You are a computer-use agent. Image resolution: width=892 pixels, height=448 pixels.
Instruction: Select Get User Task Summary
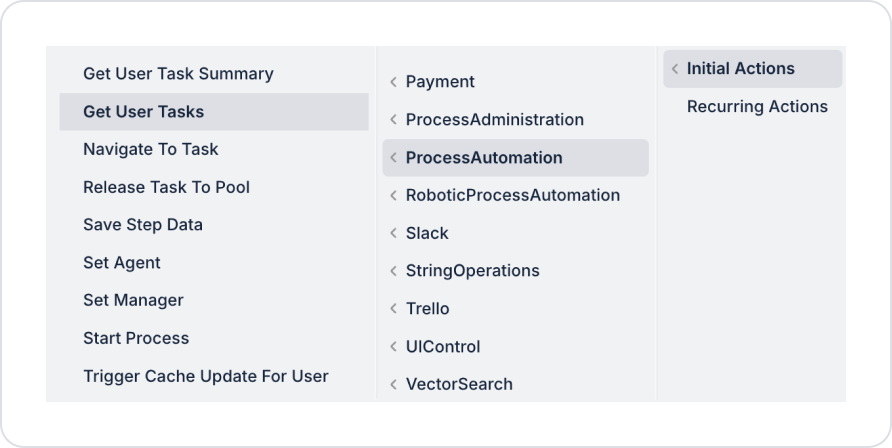pos(178,74)
